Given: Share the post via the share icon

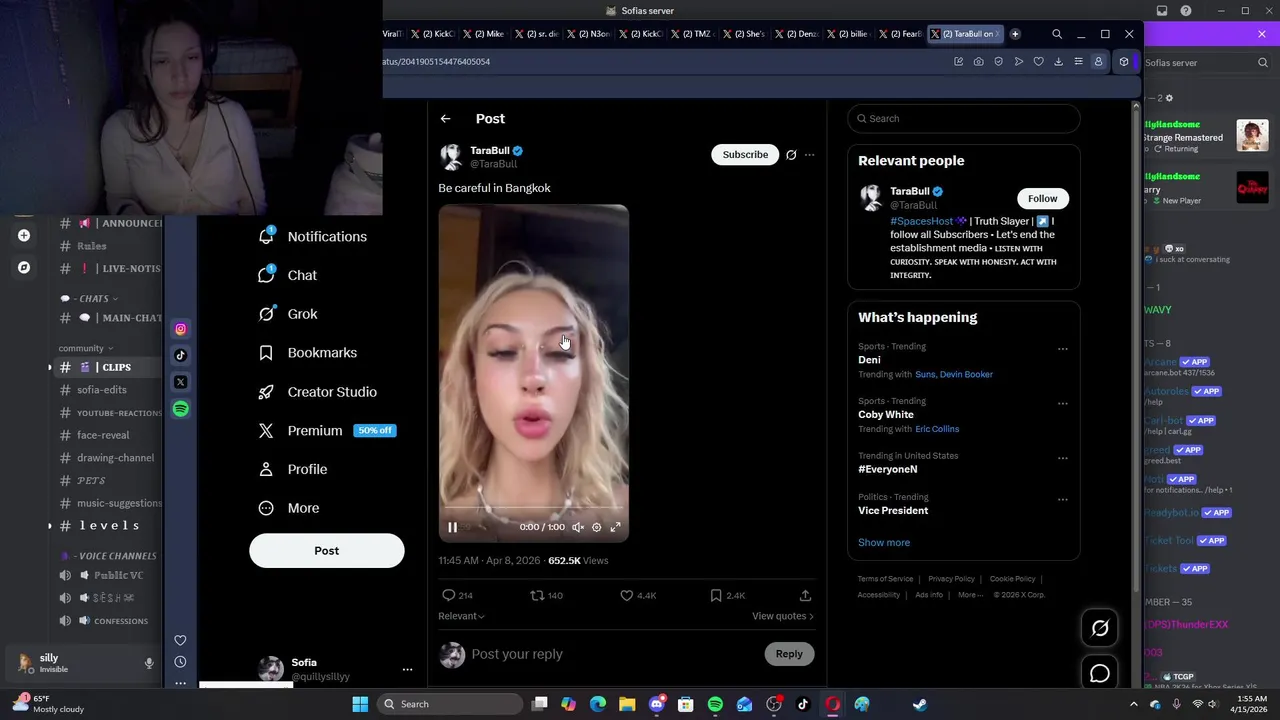Looking at the screenshot, I should point(805,596).
